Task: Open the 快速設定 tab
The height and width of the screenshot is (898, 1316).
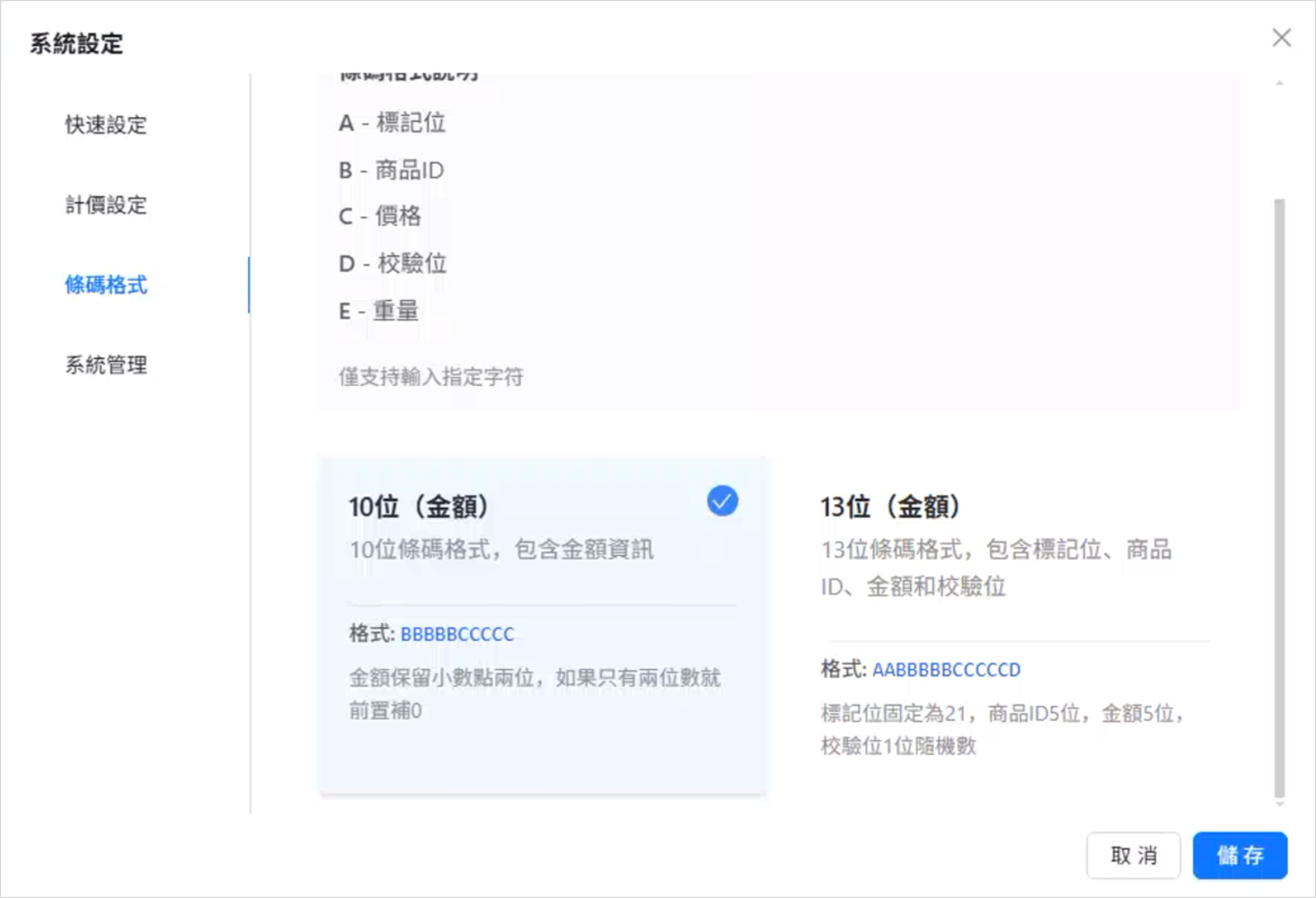Action: point(106,125)
